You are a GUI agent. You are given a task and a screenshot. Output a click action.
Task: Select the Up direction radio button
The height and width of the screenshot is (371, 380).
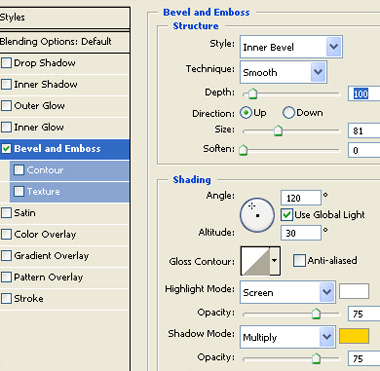pos(246,113)
